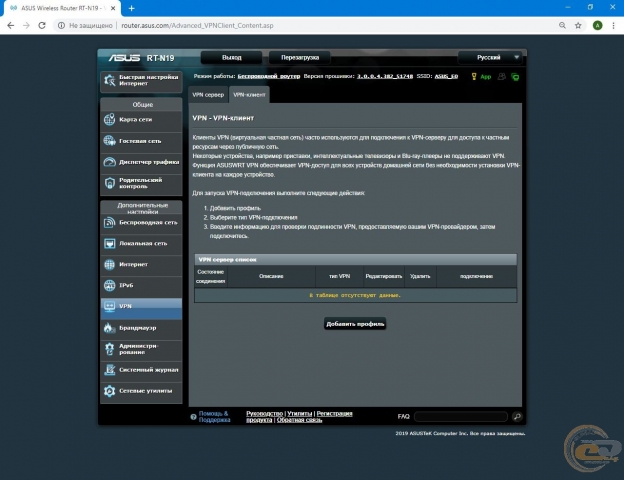Image resolution: width=624 pixels, height=480 pixels.
Task: Click the empty table message text
Action: pyautogui.click(x=355, y=295)
